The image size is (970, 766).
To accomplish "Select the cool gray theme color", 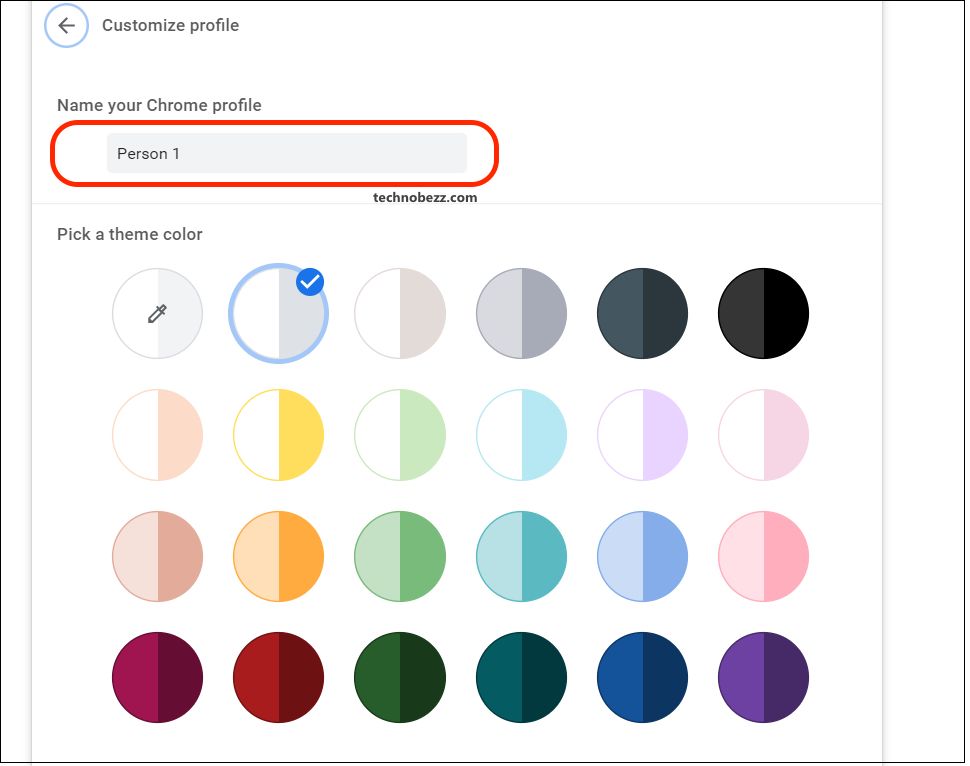I will click(x=521, y=313).
